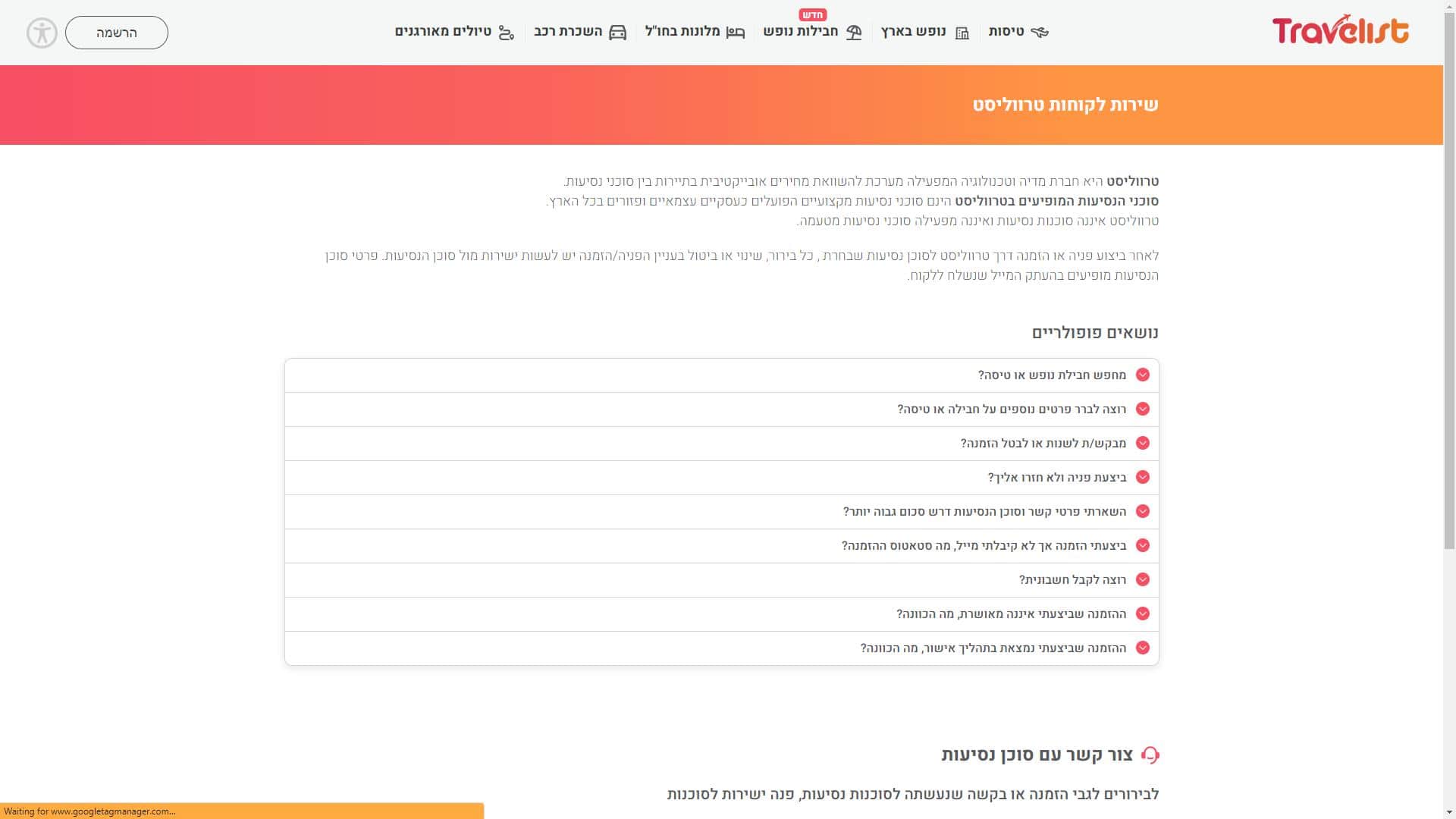Expand the מחפש חבילת נופש או טיסה question
Image resolution: width=1456 pixels, height=819 pixels.
click(1052, 375)
